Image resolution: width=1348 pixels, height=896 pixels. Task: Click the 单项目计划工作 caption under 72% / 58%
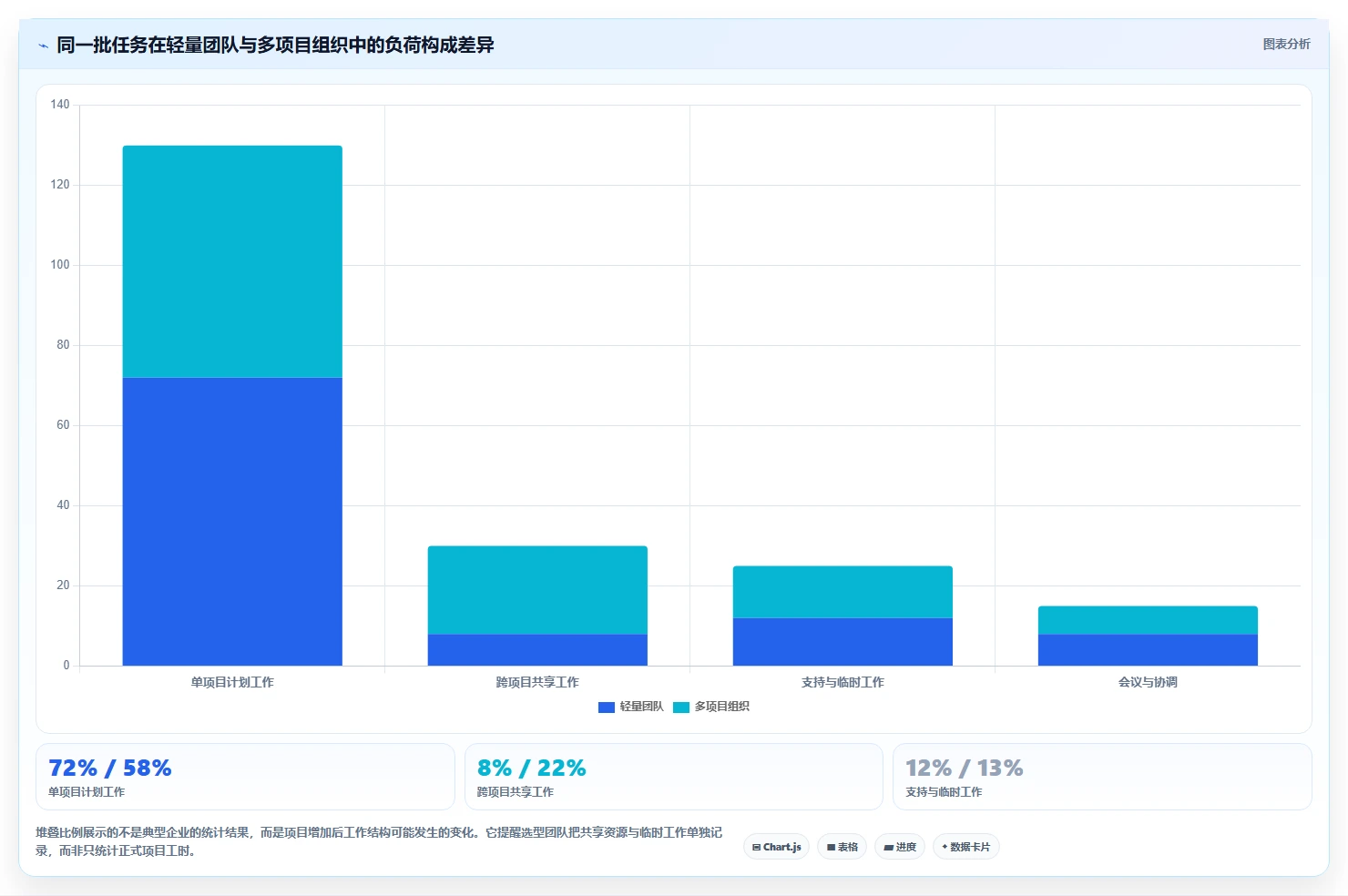coord(87,792)
